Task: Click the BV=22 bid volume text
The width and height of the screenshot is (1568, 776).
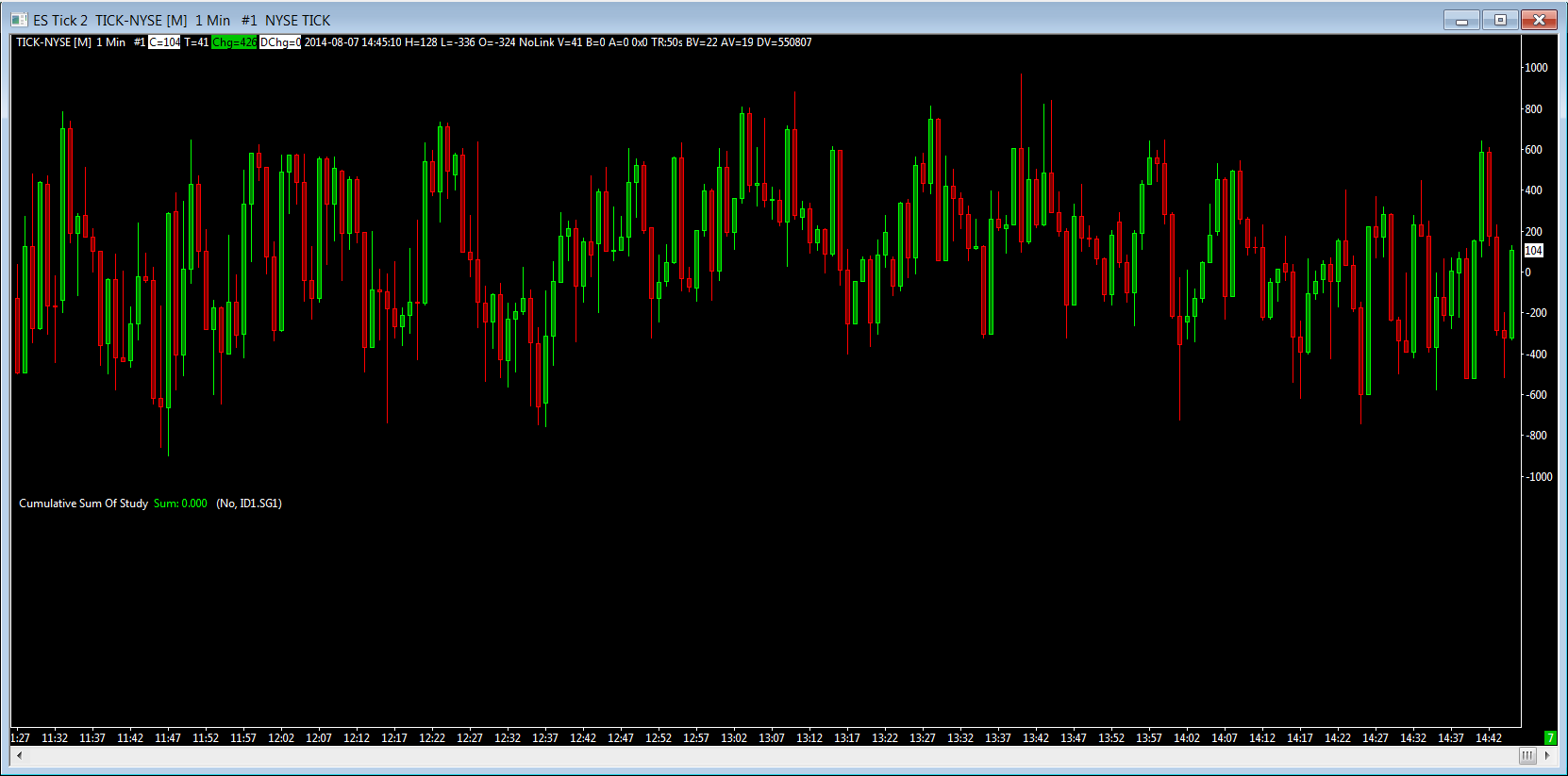Action: 702,42
